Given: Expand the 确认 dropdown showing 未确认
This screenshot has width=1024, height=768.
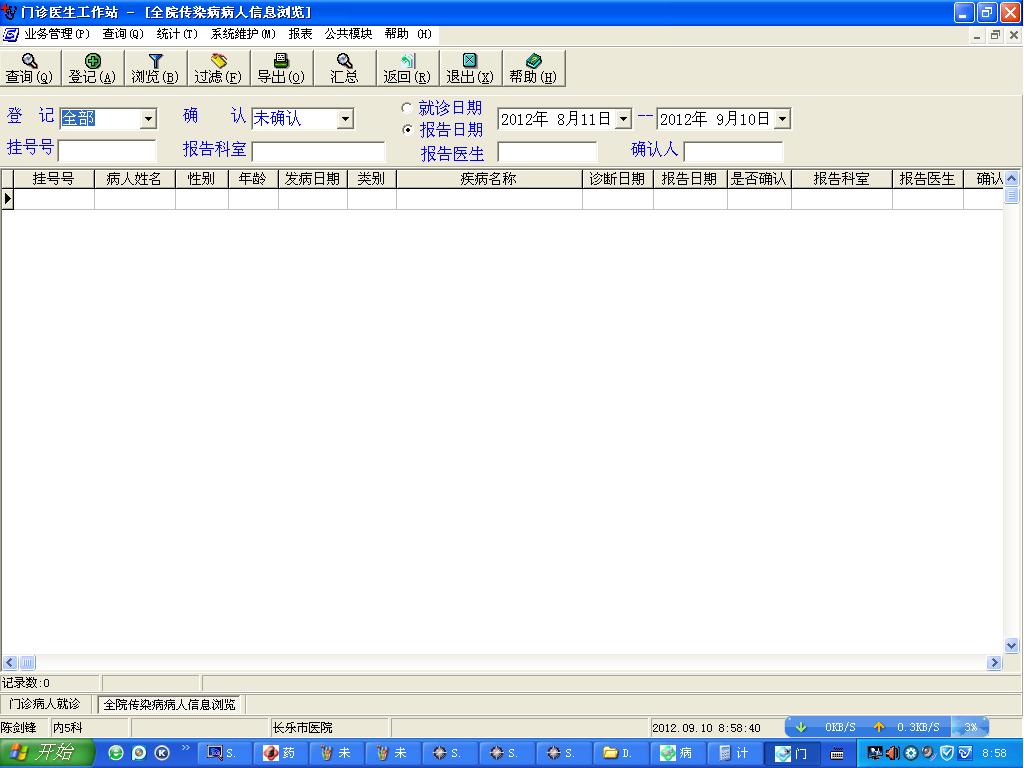Looking at the screenshot, I should click(x=345, y=119).
